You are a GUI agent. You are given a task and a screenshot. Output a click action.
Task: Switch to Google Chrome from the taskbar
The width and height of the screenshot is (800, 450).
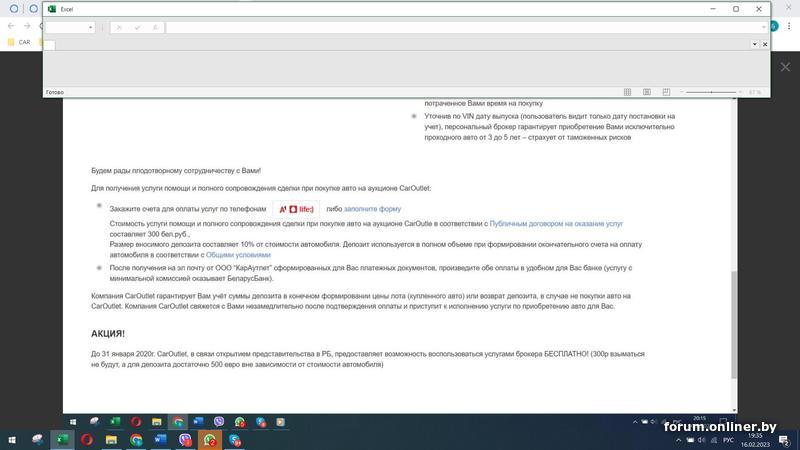pos(136,440)
